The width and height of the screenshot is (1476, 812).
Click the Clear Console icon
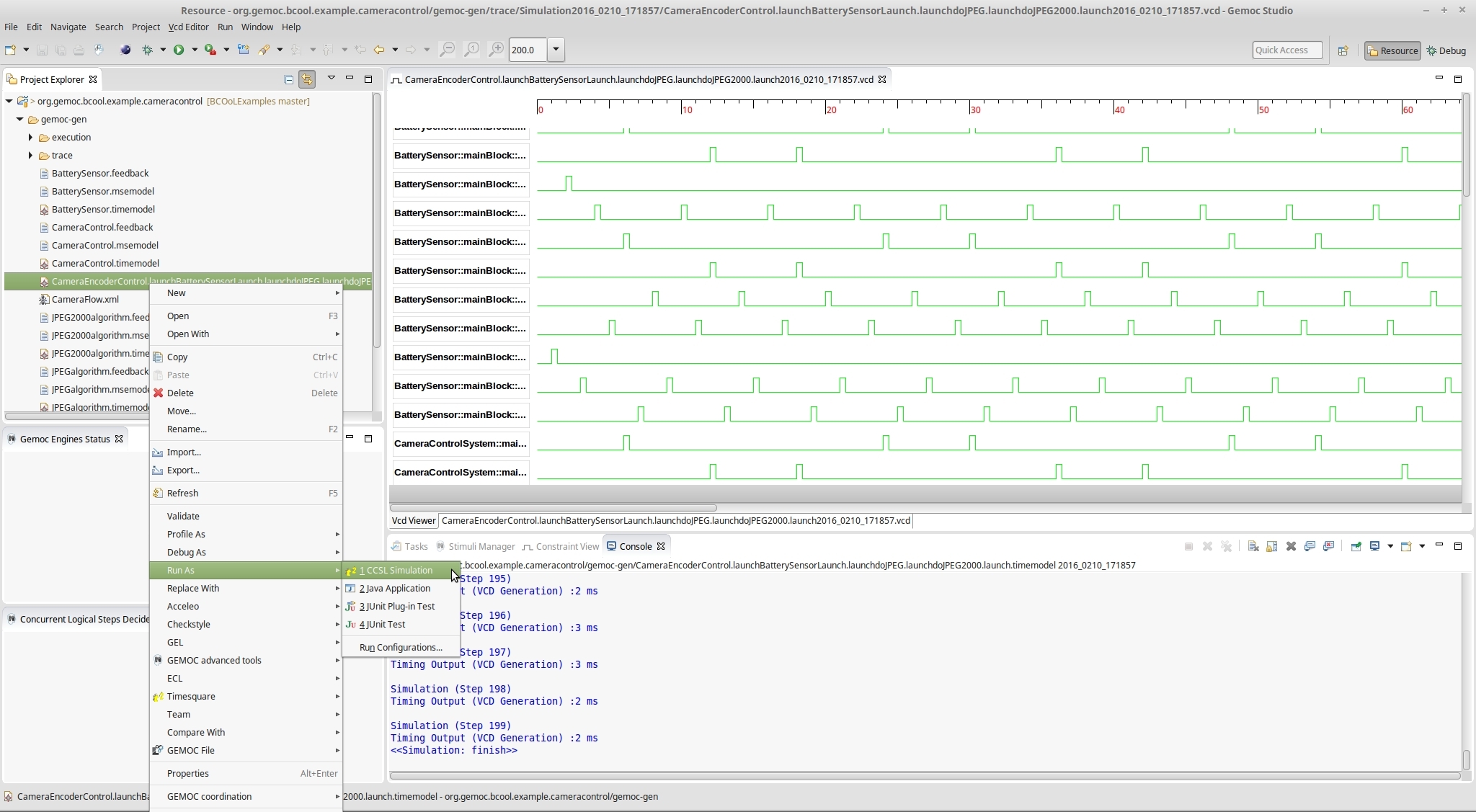click(1253, 546)
